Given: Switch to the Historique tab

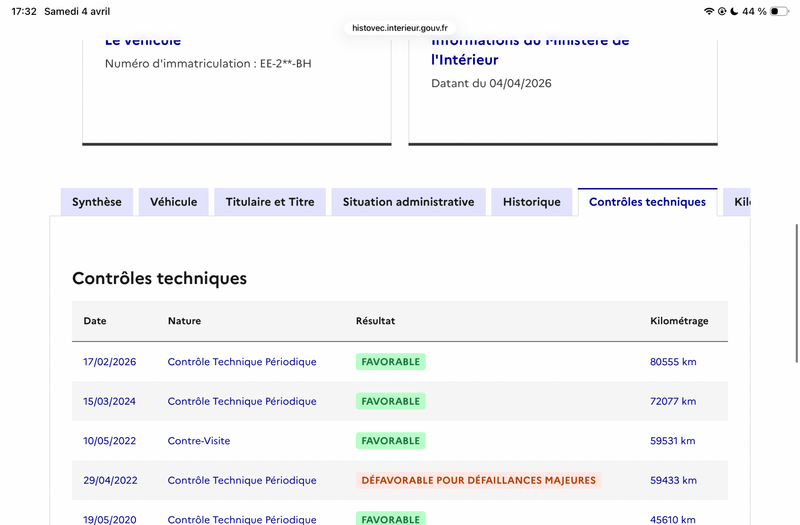Looking at the screenshot, I should [x=532, y=202].
